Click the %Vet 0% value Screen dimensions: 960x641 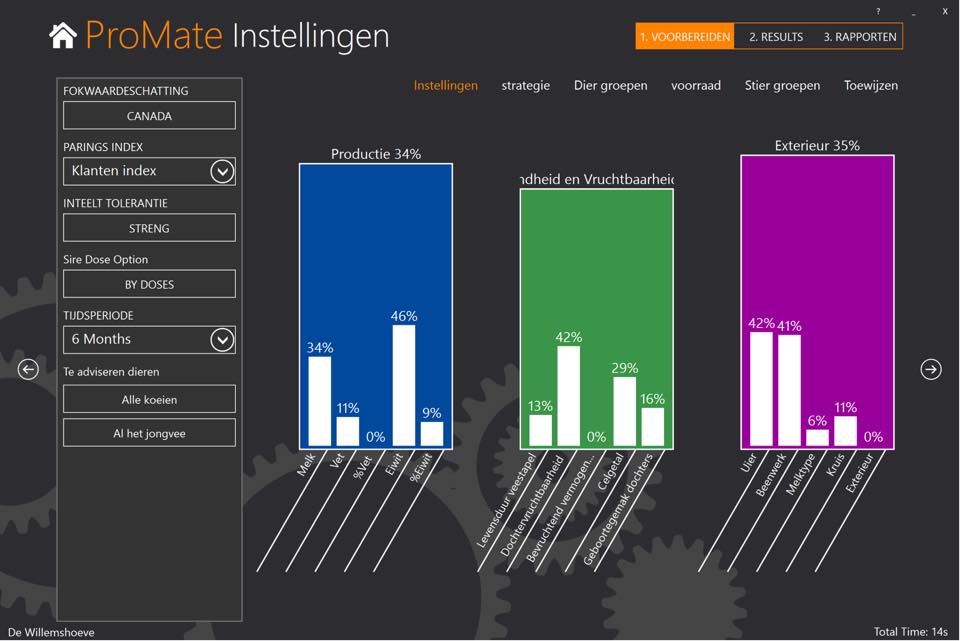pos(376,437)
